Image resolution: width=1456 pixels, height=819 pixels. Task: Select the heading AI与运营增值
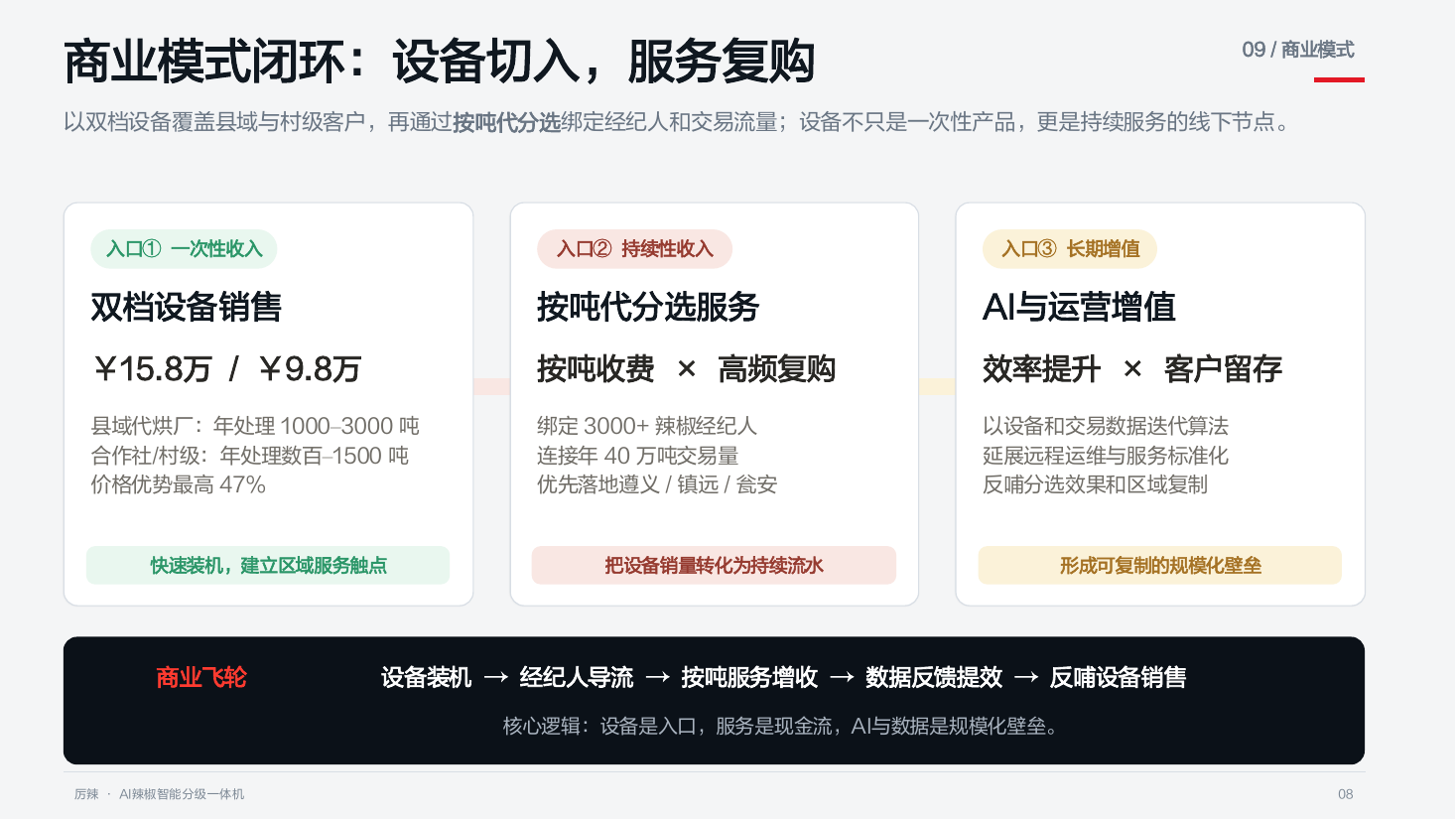[1079, 308]
